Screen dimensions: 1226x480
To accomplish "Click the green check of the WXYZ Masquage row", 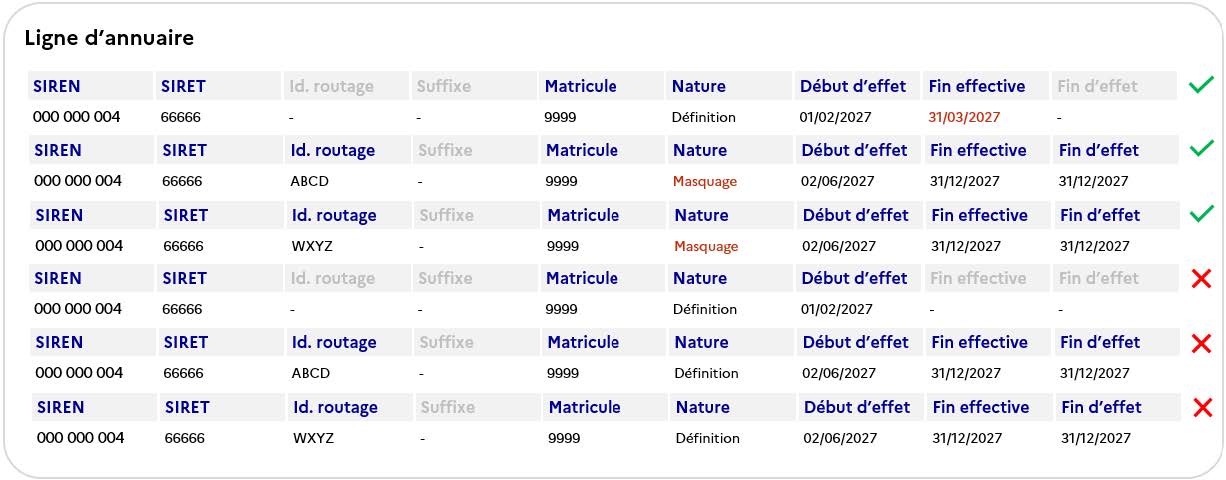I will (1201, 214).
